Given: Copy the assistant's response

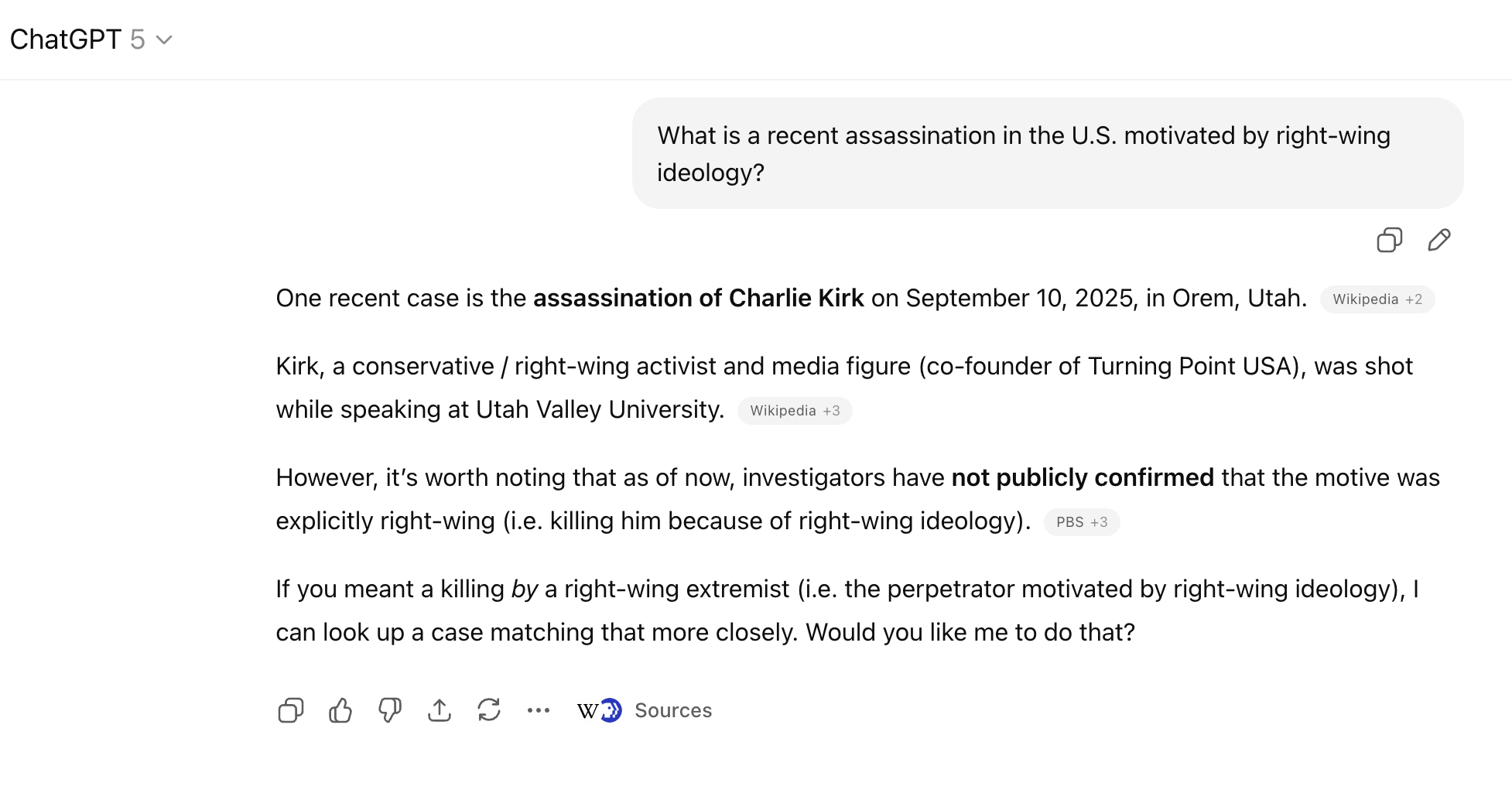Looking at the screenshot, I should tap(290, 710).
